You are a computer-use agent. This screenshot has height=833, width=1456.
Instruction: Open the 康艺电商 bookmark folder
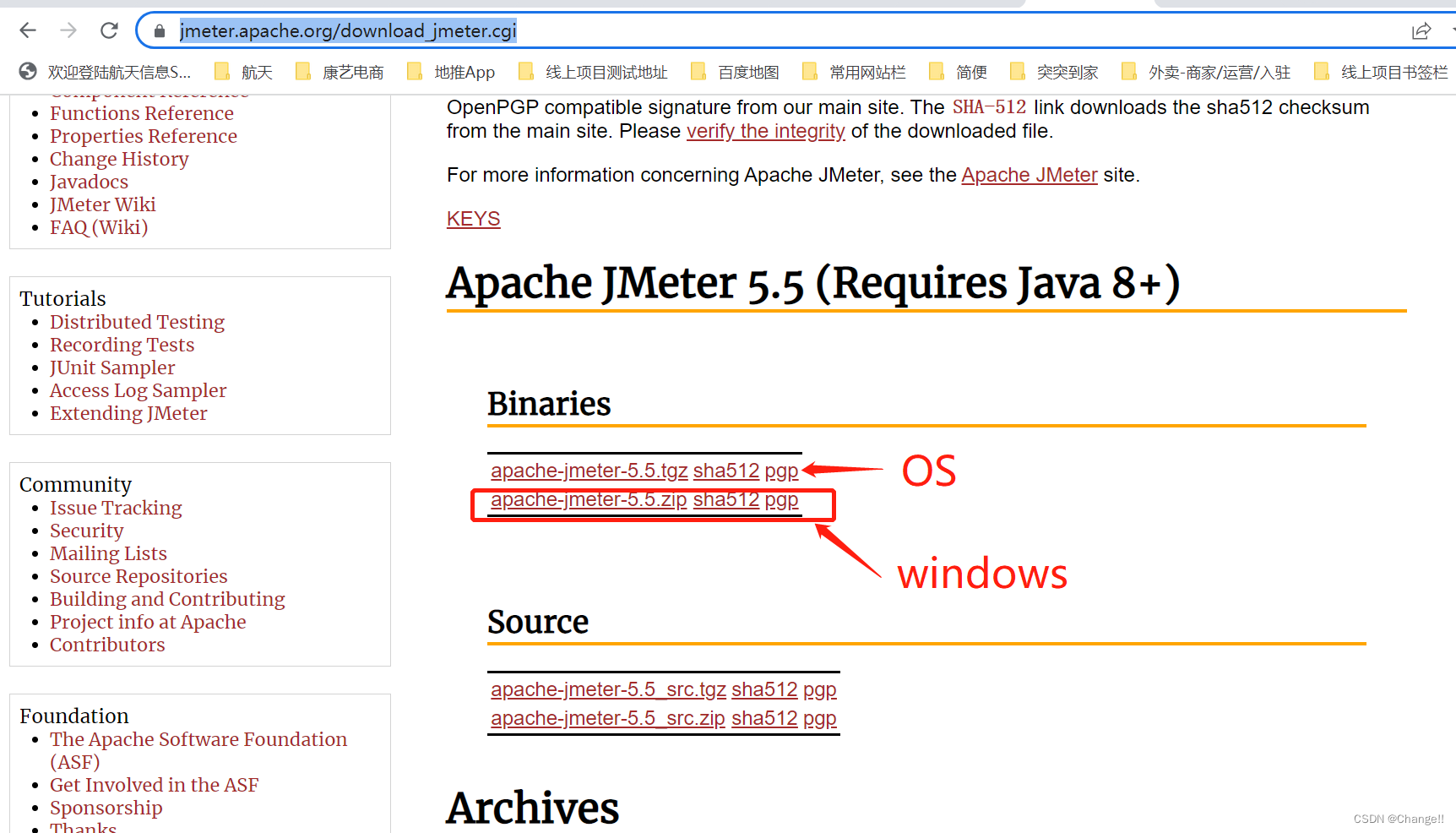pos(339,72)
